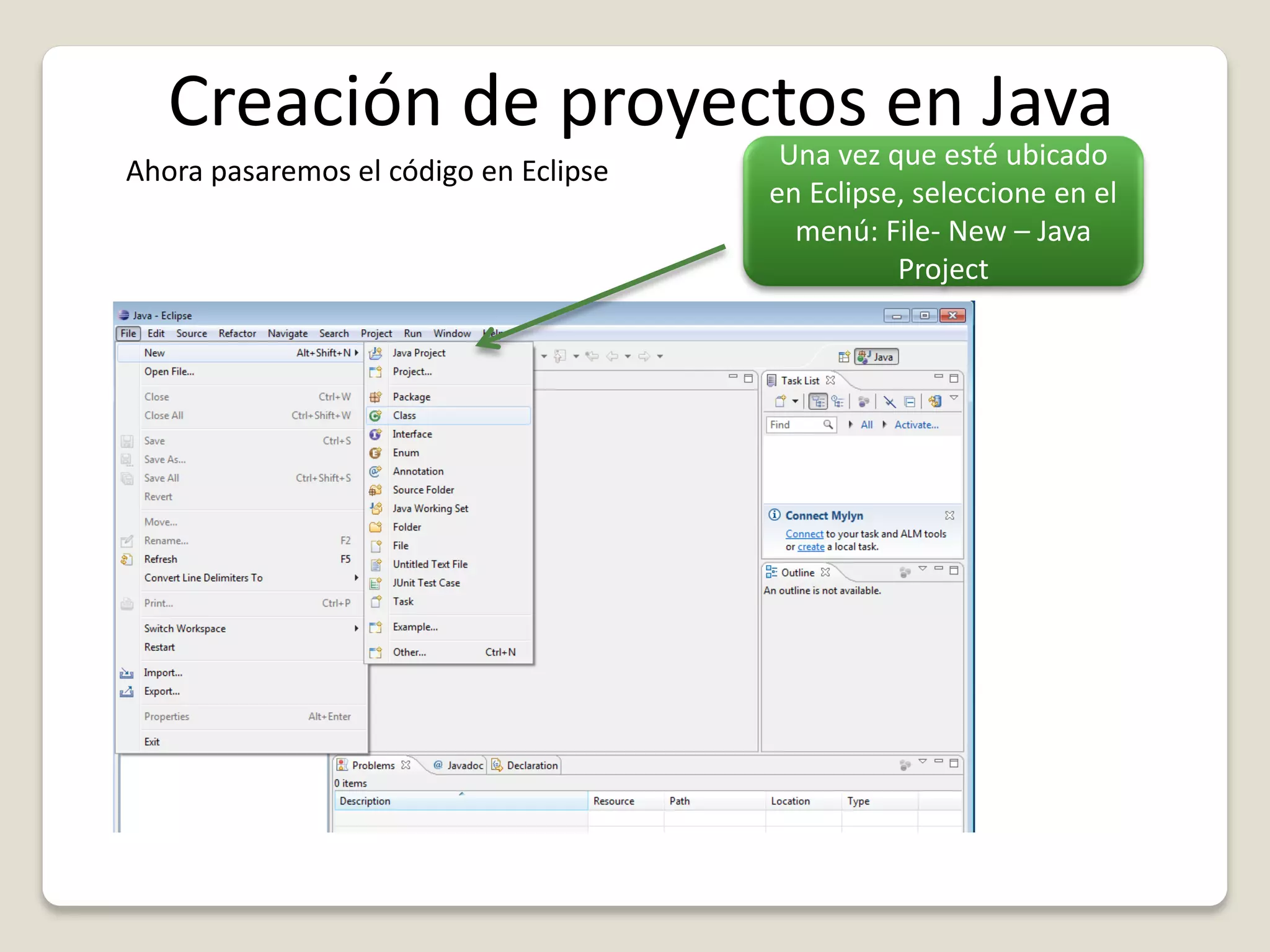Click Focus on Active Task icon in Outline view
Viewport: 1270px width, 952px height.
click(x=905, y=571)
